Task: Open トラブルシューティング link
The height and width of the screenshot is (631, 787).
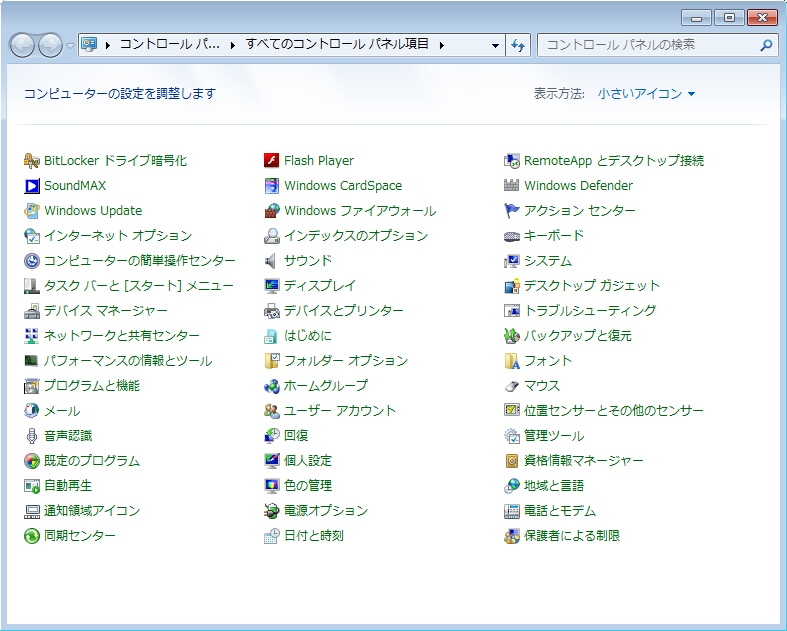Action: 590,311
